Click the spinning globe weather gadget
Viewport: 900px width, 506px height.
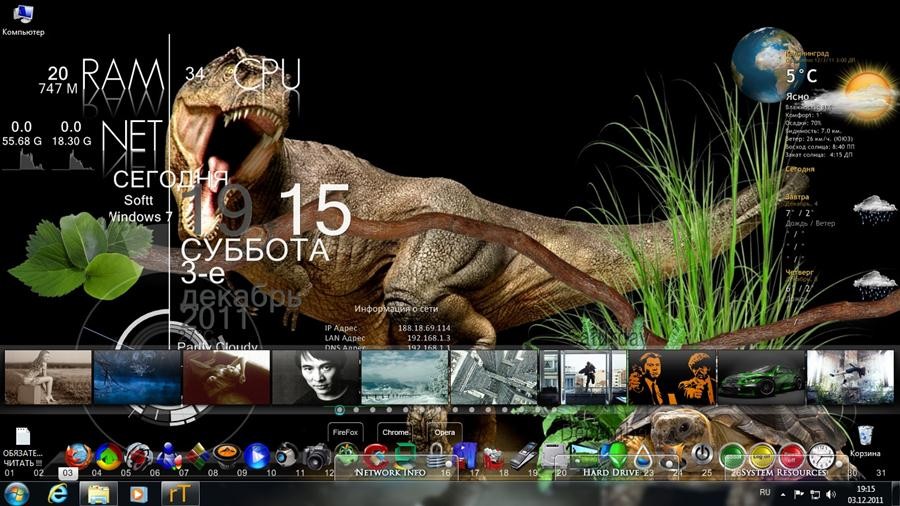(768, 65)
